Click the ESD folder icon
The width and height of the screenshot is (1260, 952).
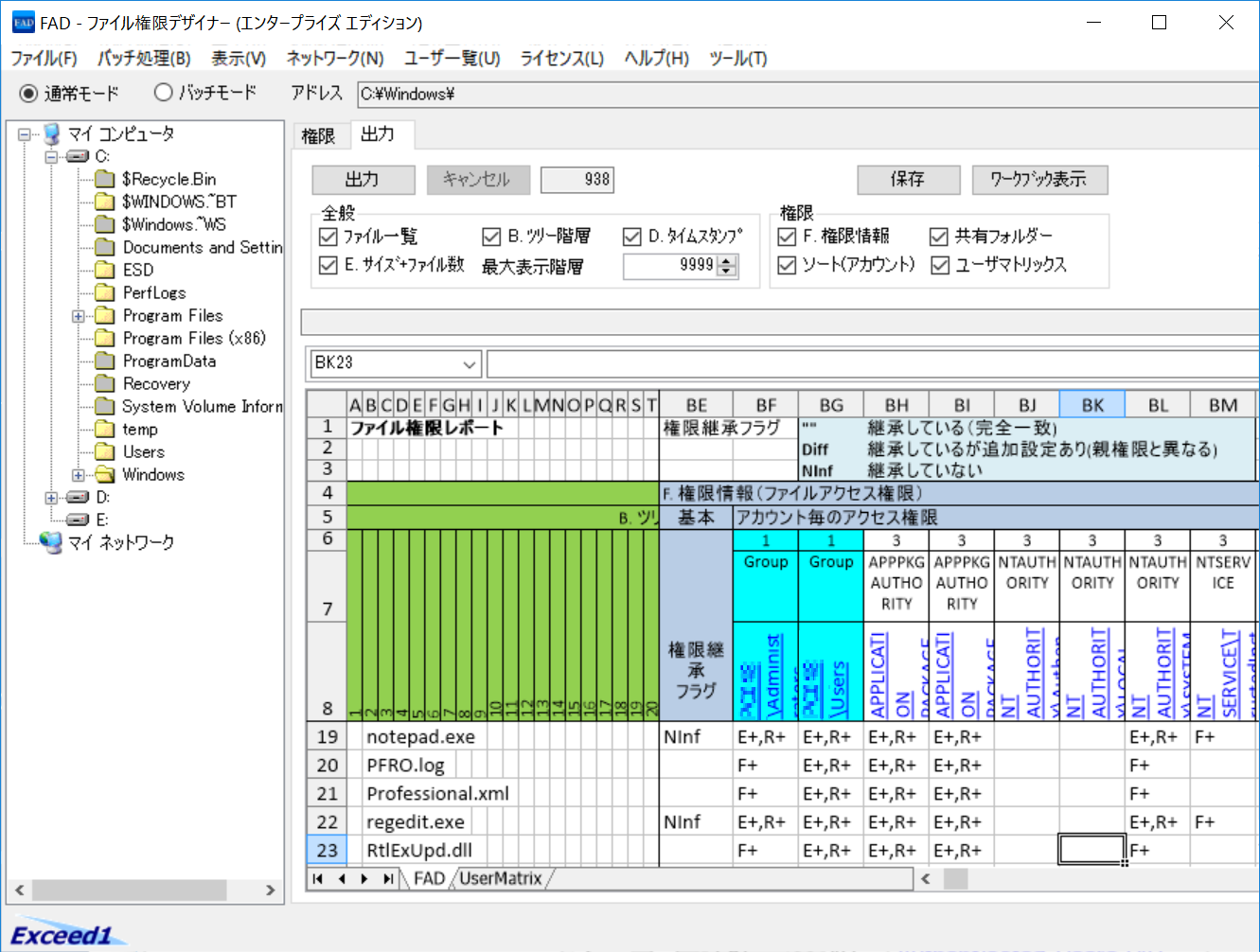tap(105, 270)
